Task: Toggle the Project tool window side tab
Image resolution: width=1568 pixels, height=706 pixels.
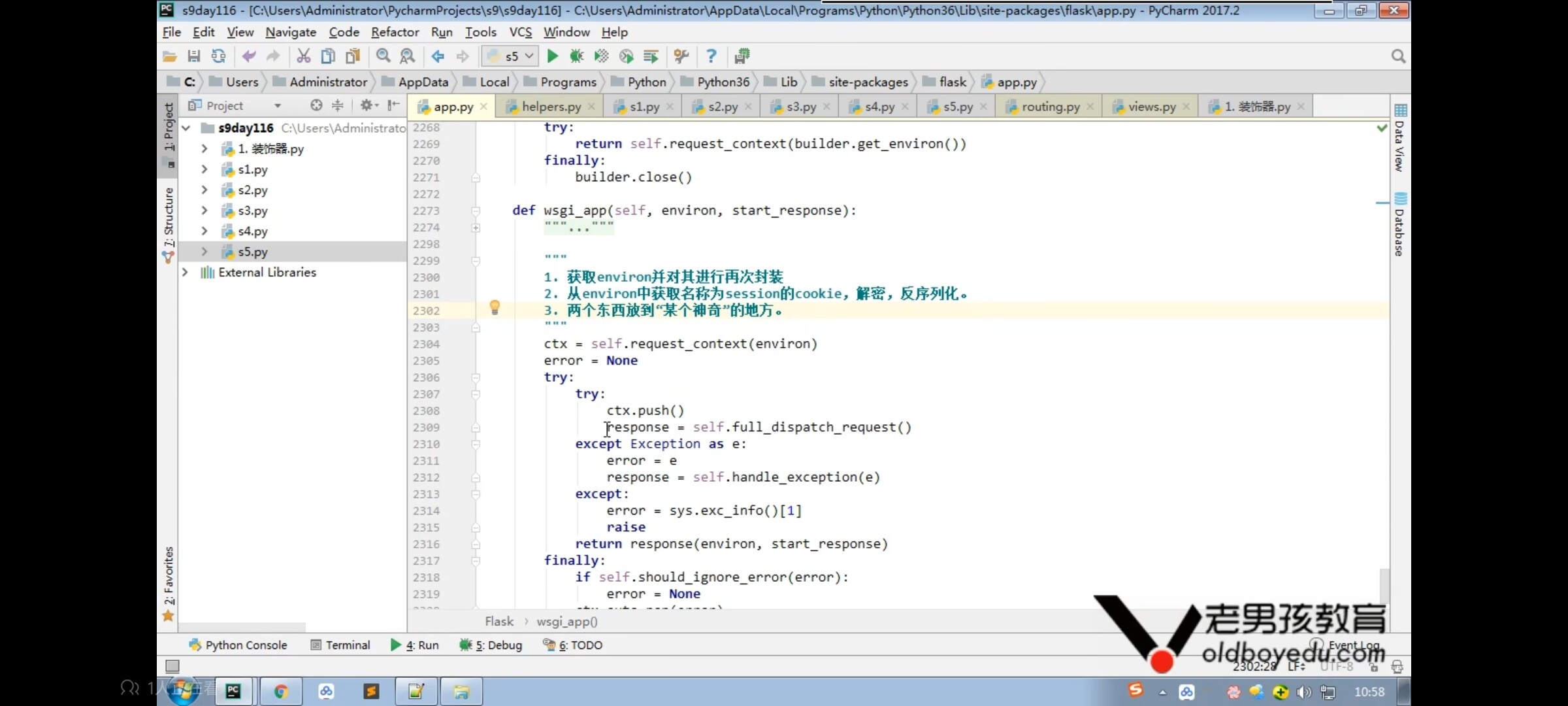Action: (x=169, y=127)
